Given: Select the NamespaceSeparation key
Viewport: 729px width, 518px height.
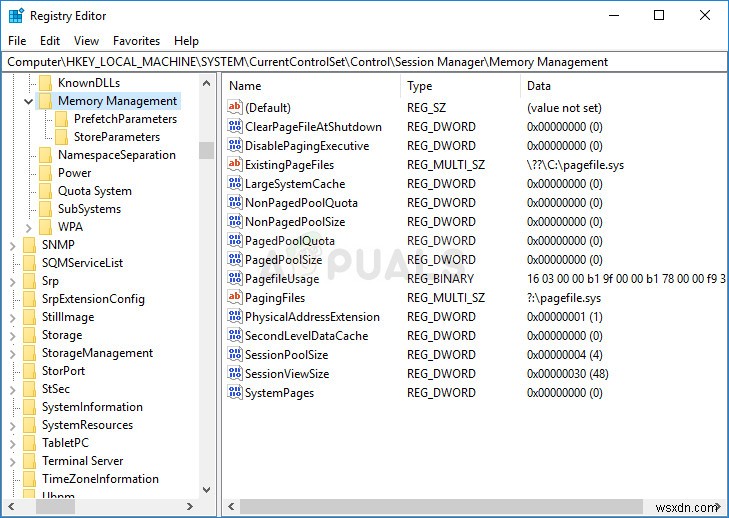Looking at the screenshot, I should point(117,155).
